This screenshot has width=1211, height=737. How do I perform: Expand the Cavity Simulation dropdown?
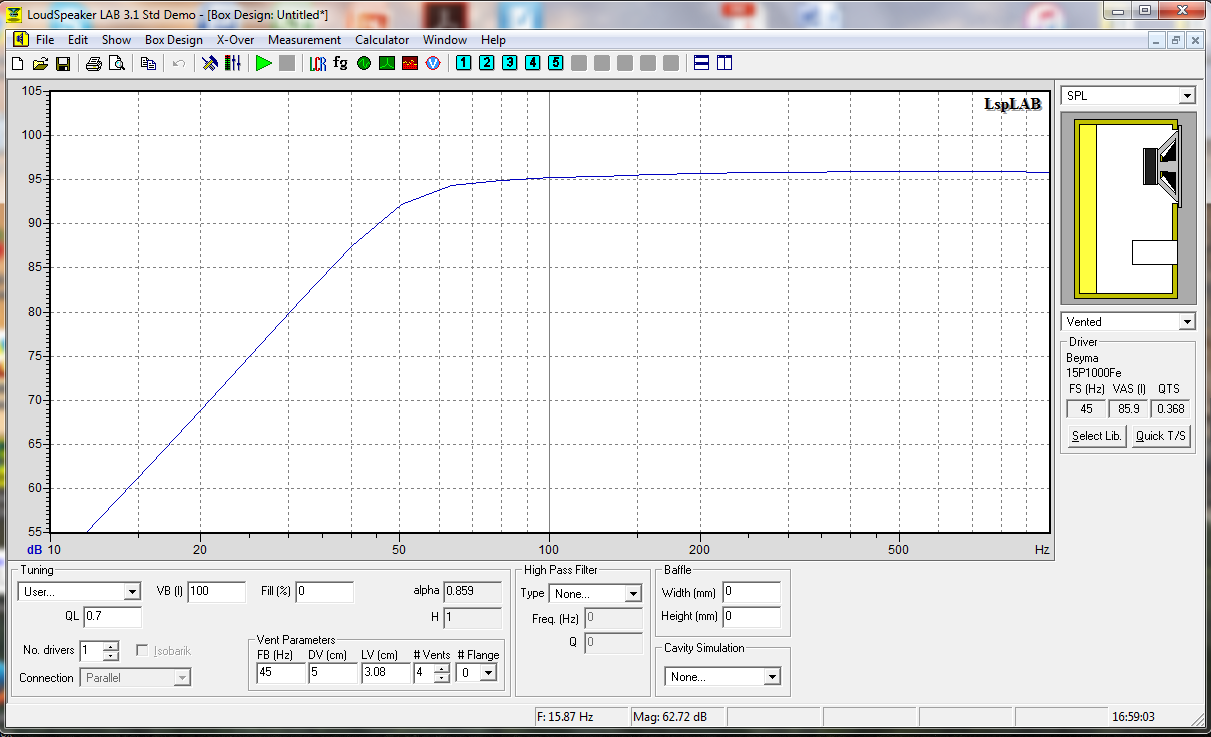[771, 677]
